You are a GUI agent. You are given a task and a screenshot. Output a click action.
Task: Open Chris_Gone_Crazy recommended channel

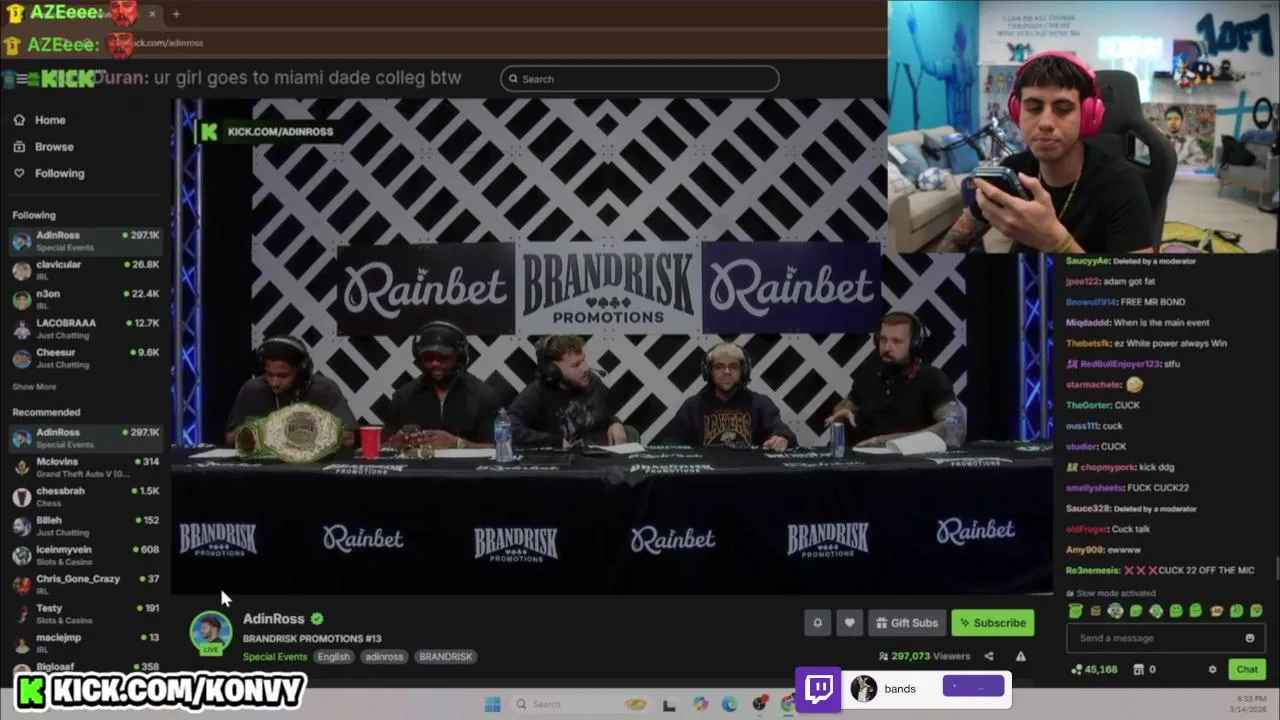click(86, 584)
